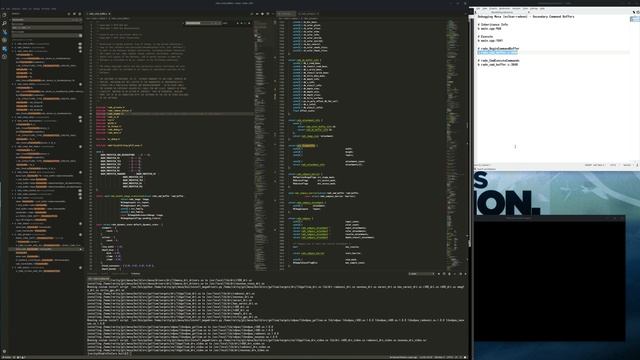Open the Explorer view in activity bar
This screenshot has height=360, width=640.
[x=4, y=15]
